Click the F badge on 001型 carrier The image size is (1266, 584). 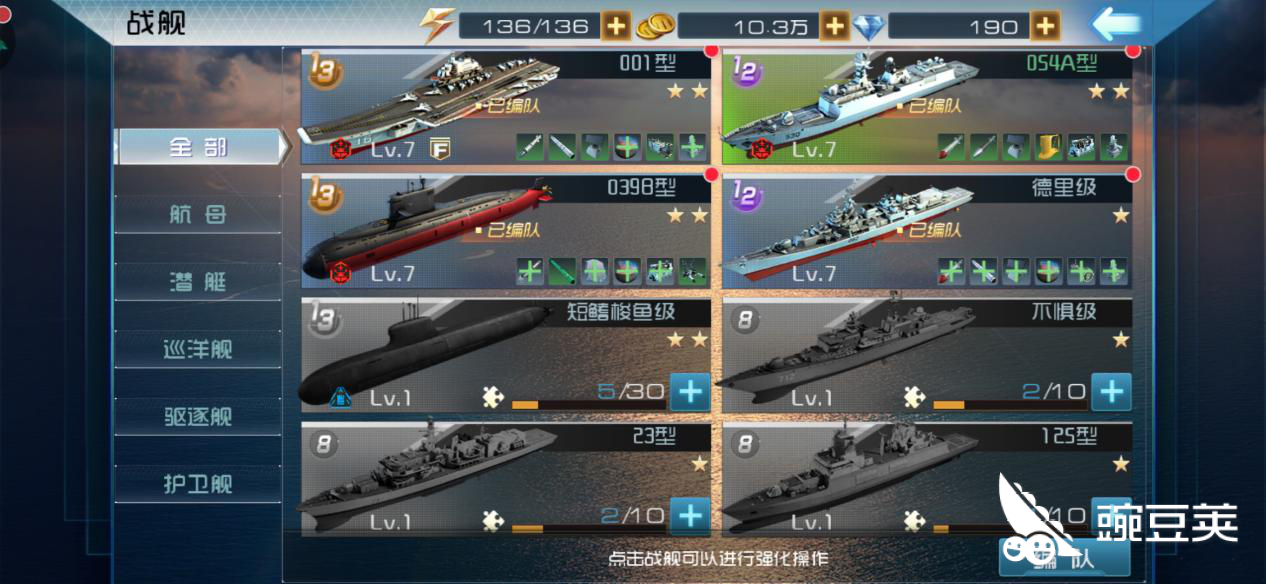[440, 150]
